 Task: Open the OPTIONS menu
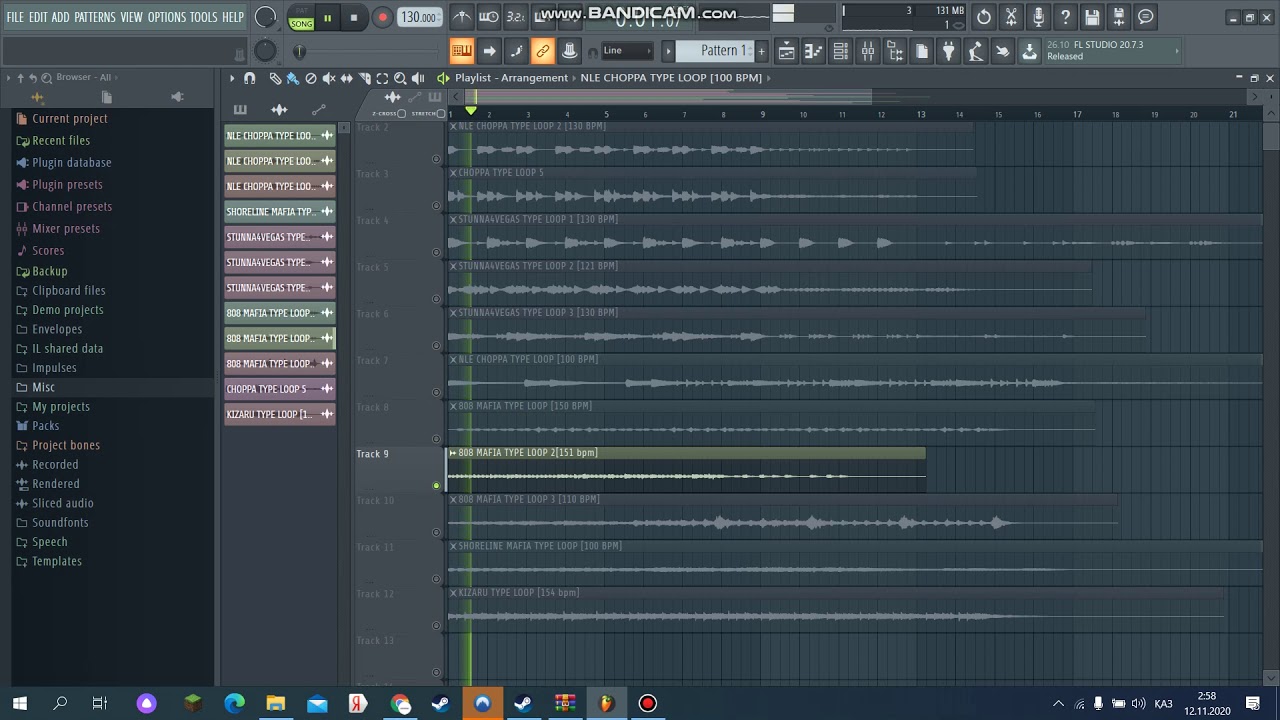click(167, 17)
